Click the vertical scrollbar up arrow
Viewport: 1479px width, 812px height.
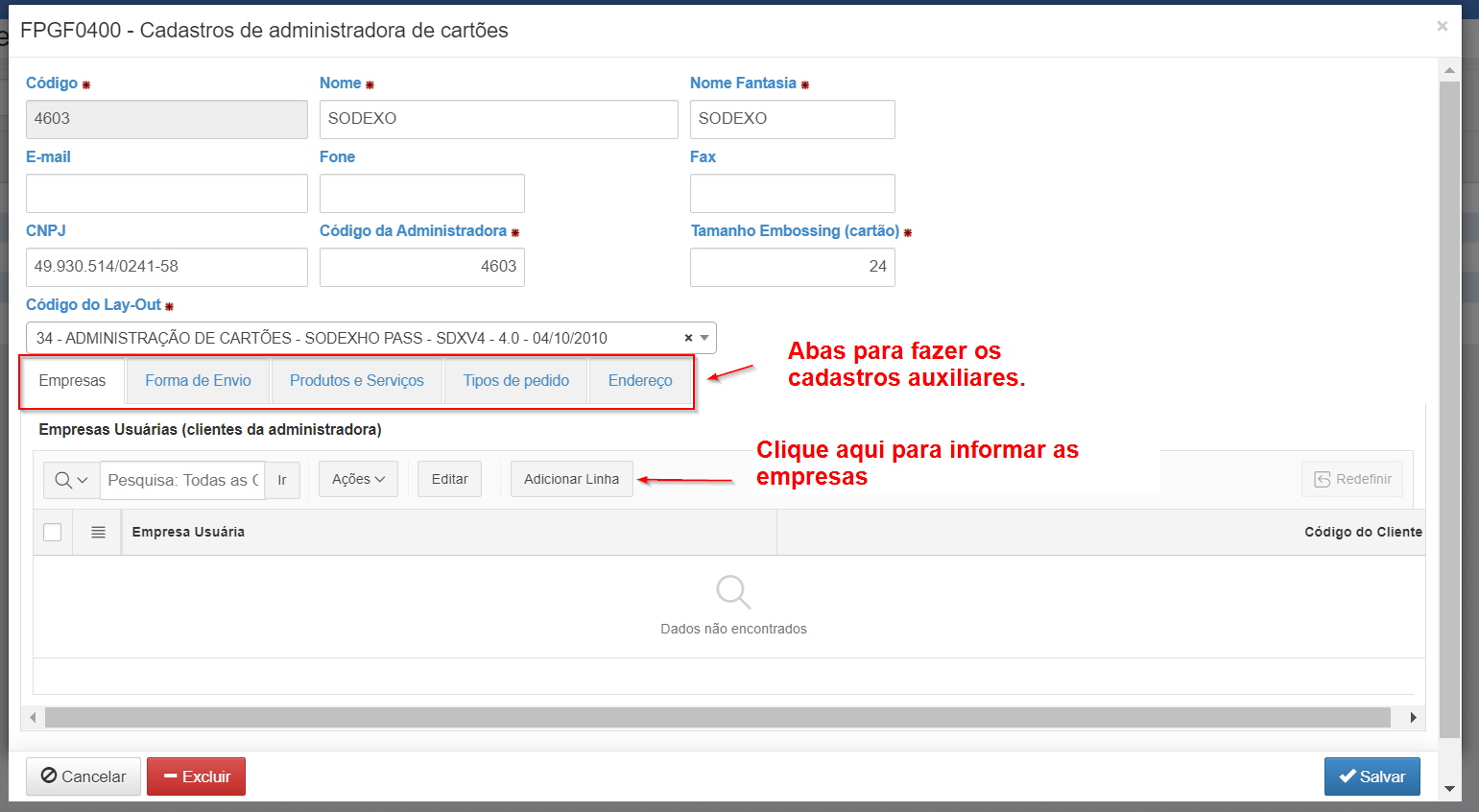pos(1449,70)
